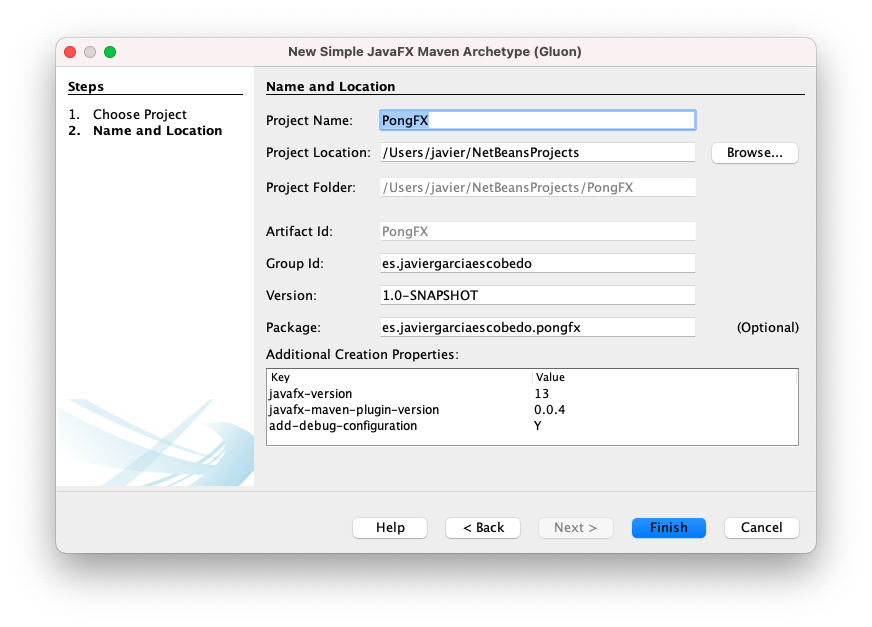Viewport: 872px width, 627px height.
Task: Click the Project Name text field
Action: (x=537, y=120)
